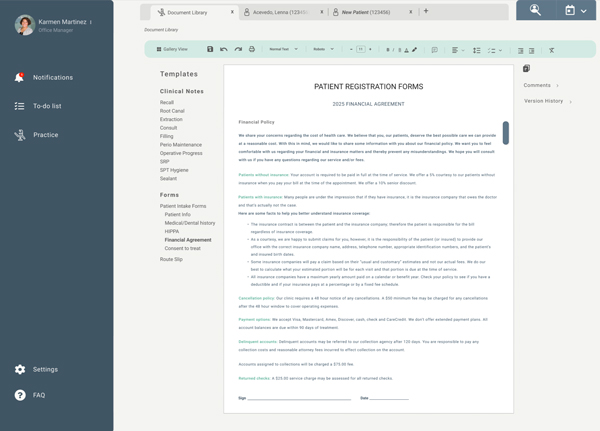
Task: Toggle italic formatting
Action: click(393, 50)
